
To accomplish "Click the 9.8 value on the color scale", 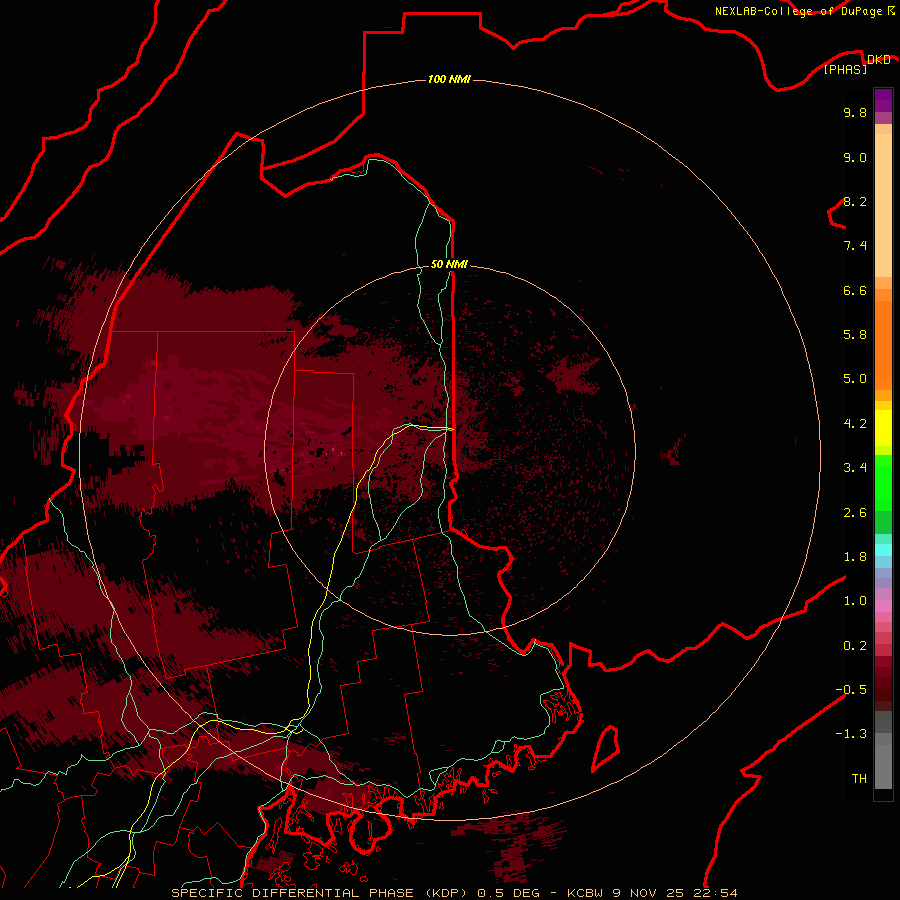I will pyautogui.click(x=855, y=112).
